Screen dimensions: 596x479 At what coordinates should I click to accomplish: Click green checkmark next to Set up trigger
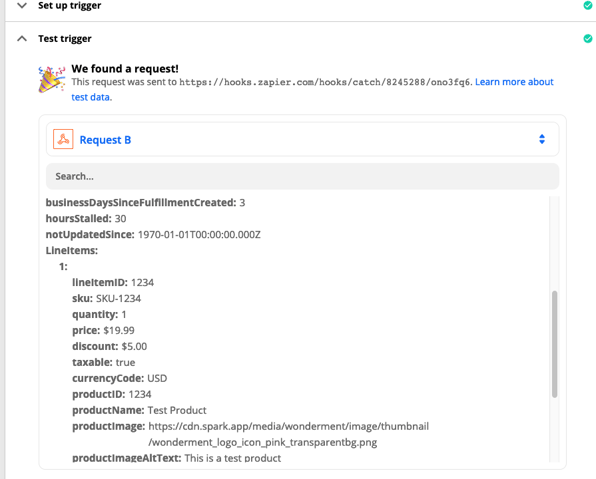tap(588, 5)
